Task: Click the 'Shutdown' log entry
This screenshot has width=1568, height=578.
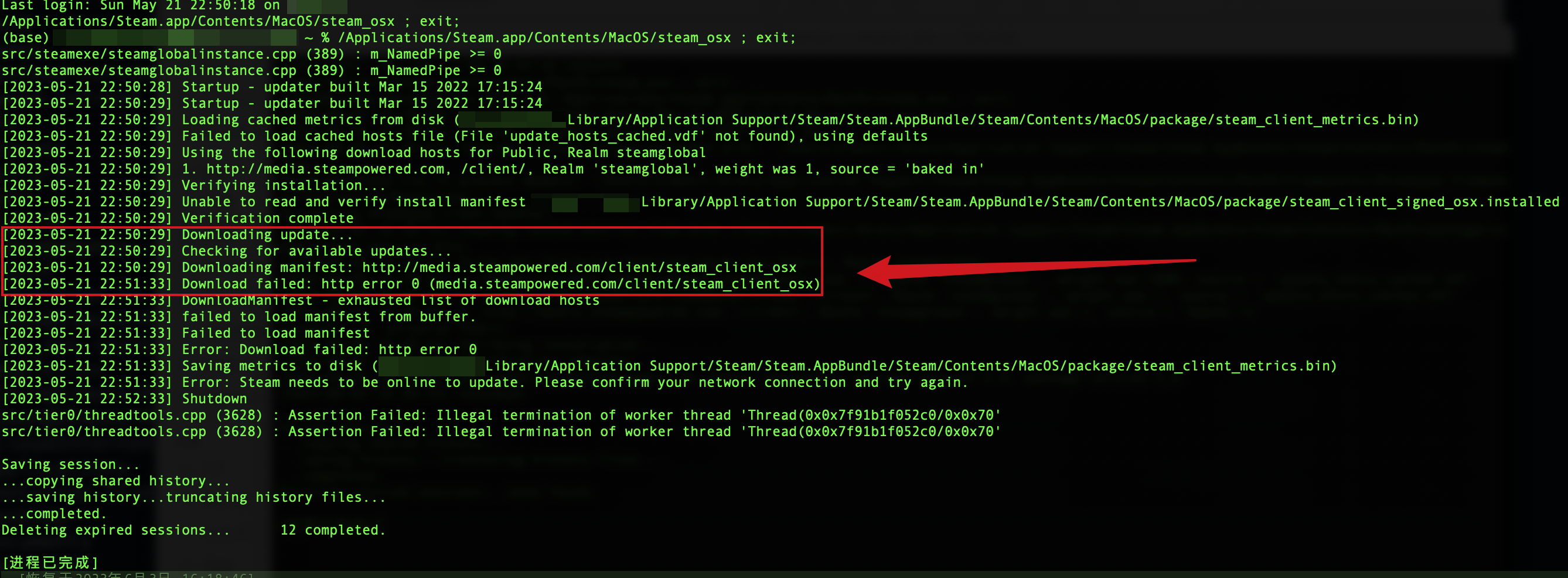Action: click(214, 399)
